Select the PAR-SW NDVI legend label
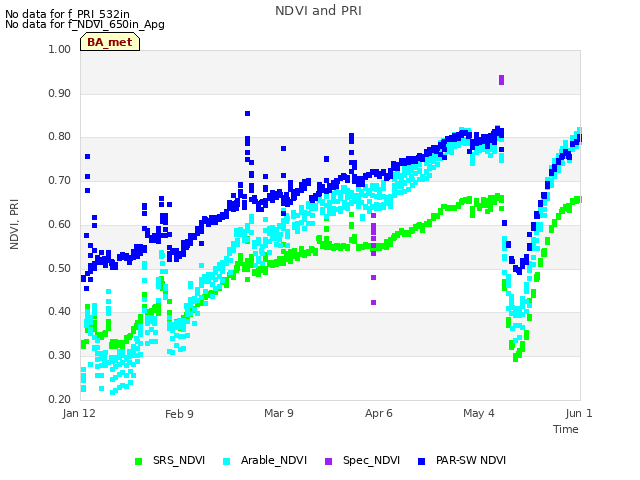The width and height of the screenshot is (640, 480). 471,460
